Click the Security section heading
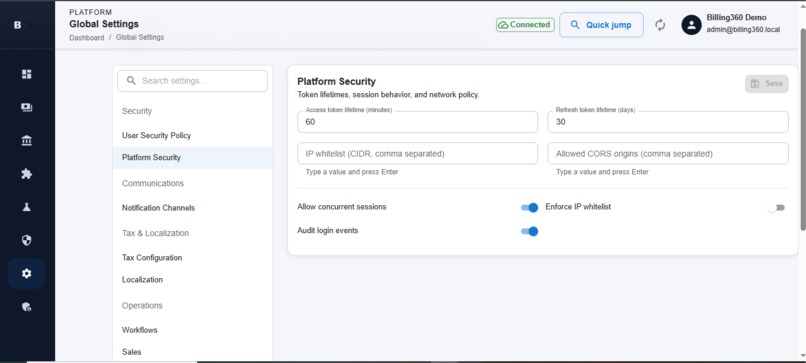806x363 pixels. tap(137, 111)
